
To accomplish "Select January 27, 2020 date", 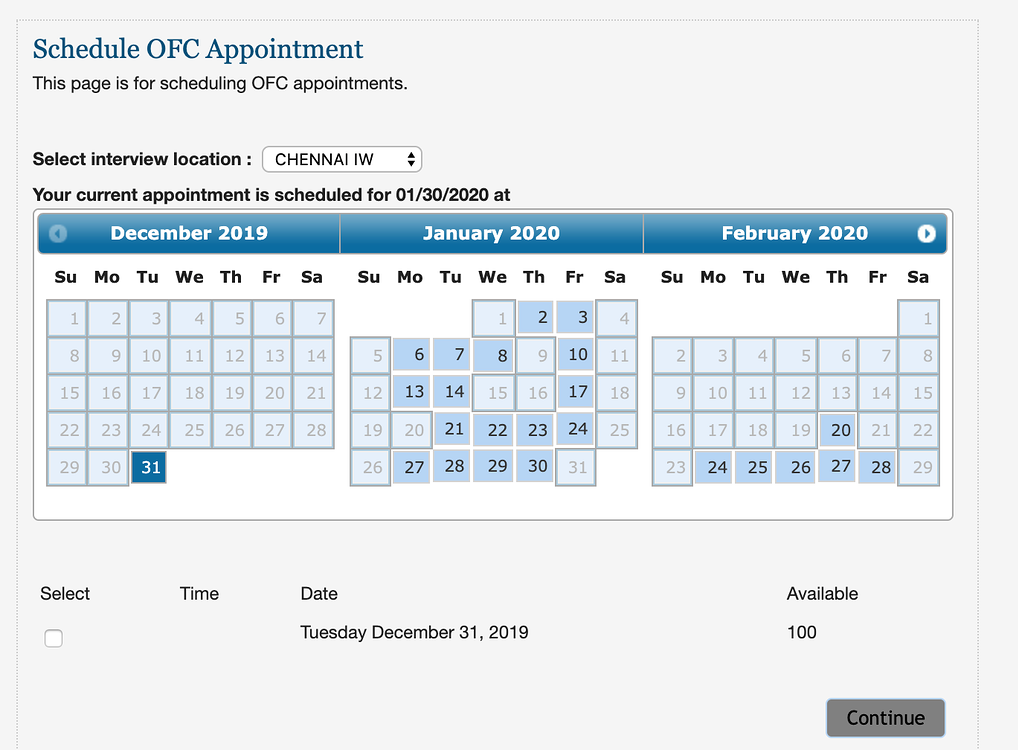I will [412, 467].
